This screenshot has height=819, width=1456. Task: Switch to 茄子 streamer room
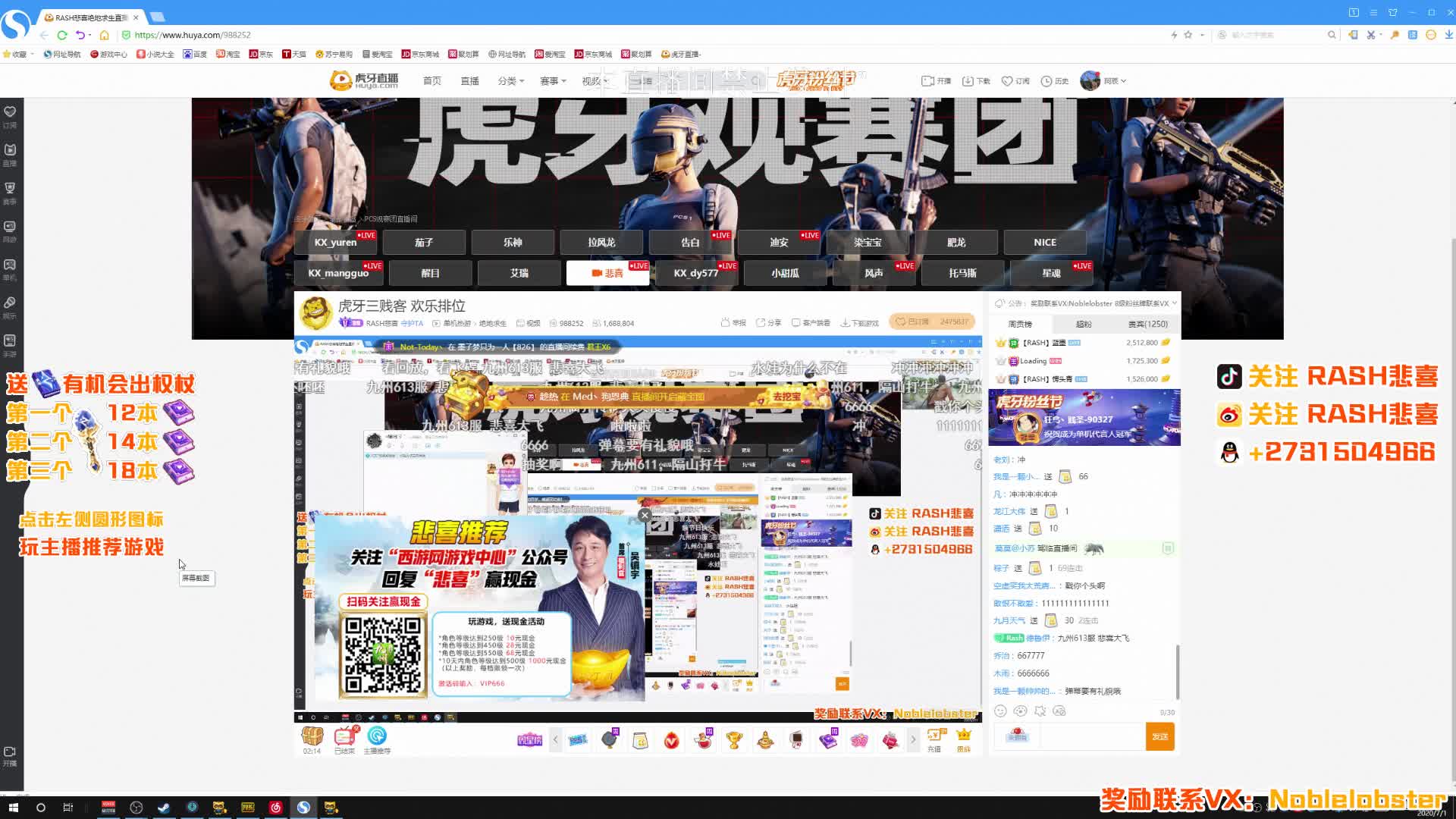point(424,243)
